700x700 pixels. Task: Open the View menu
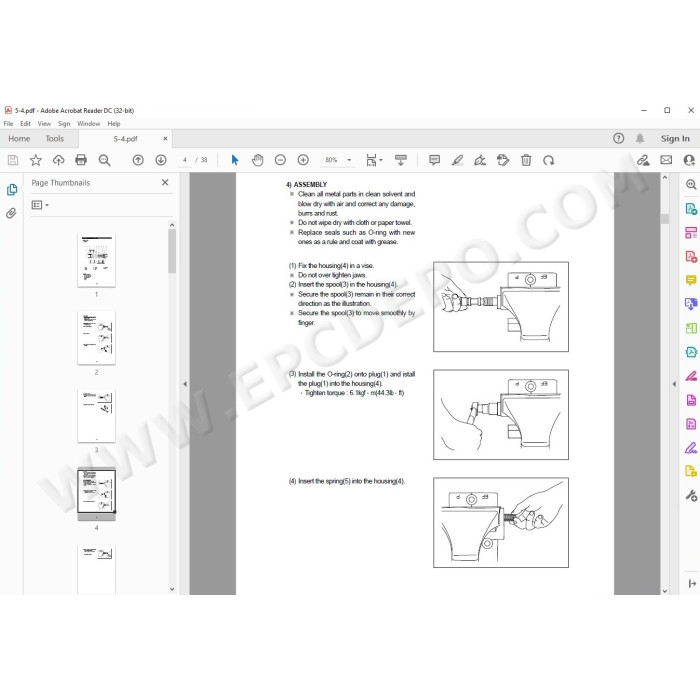tap(44, 124)
